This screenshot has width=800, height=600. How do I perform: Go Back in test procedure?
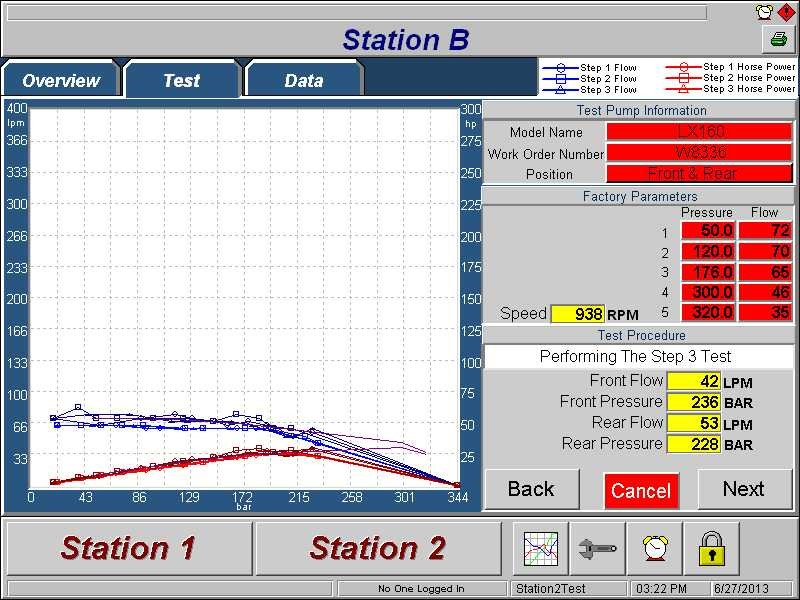[532, 489]
